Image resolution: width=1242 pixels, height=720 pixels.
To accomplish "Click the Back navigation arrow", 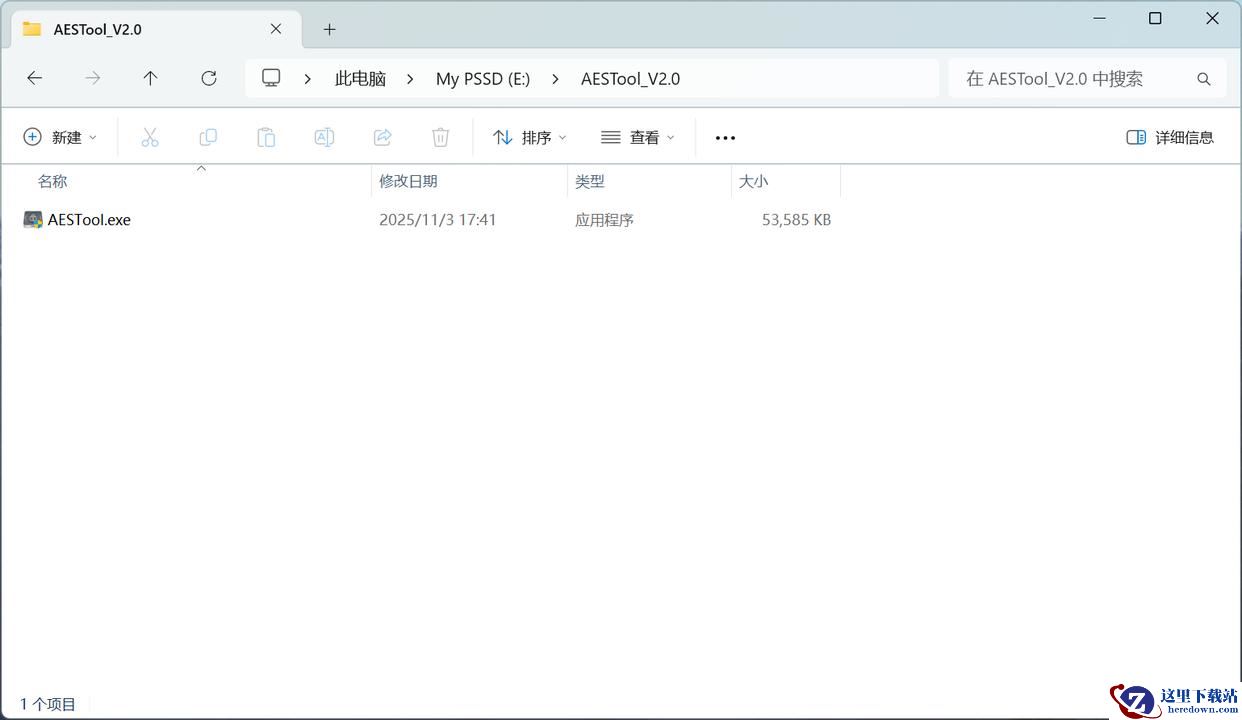I will (35, 78).
